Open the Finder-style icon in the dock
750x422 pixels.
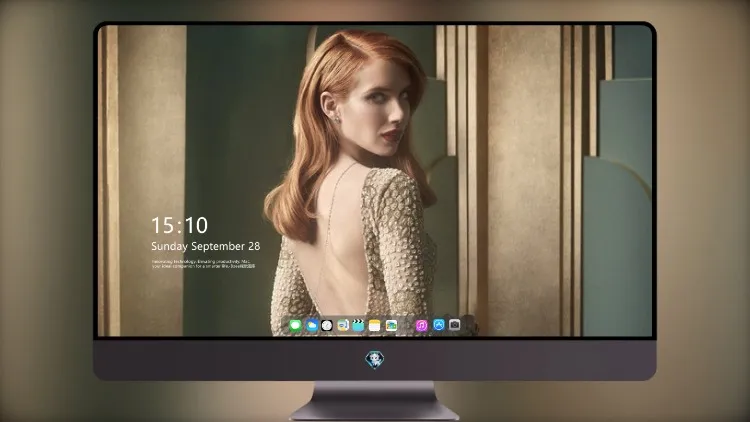[x=342, y=326]
